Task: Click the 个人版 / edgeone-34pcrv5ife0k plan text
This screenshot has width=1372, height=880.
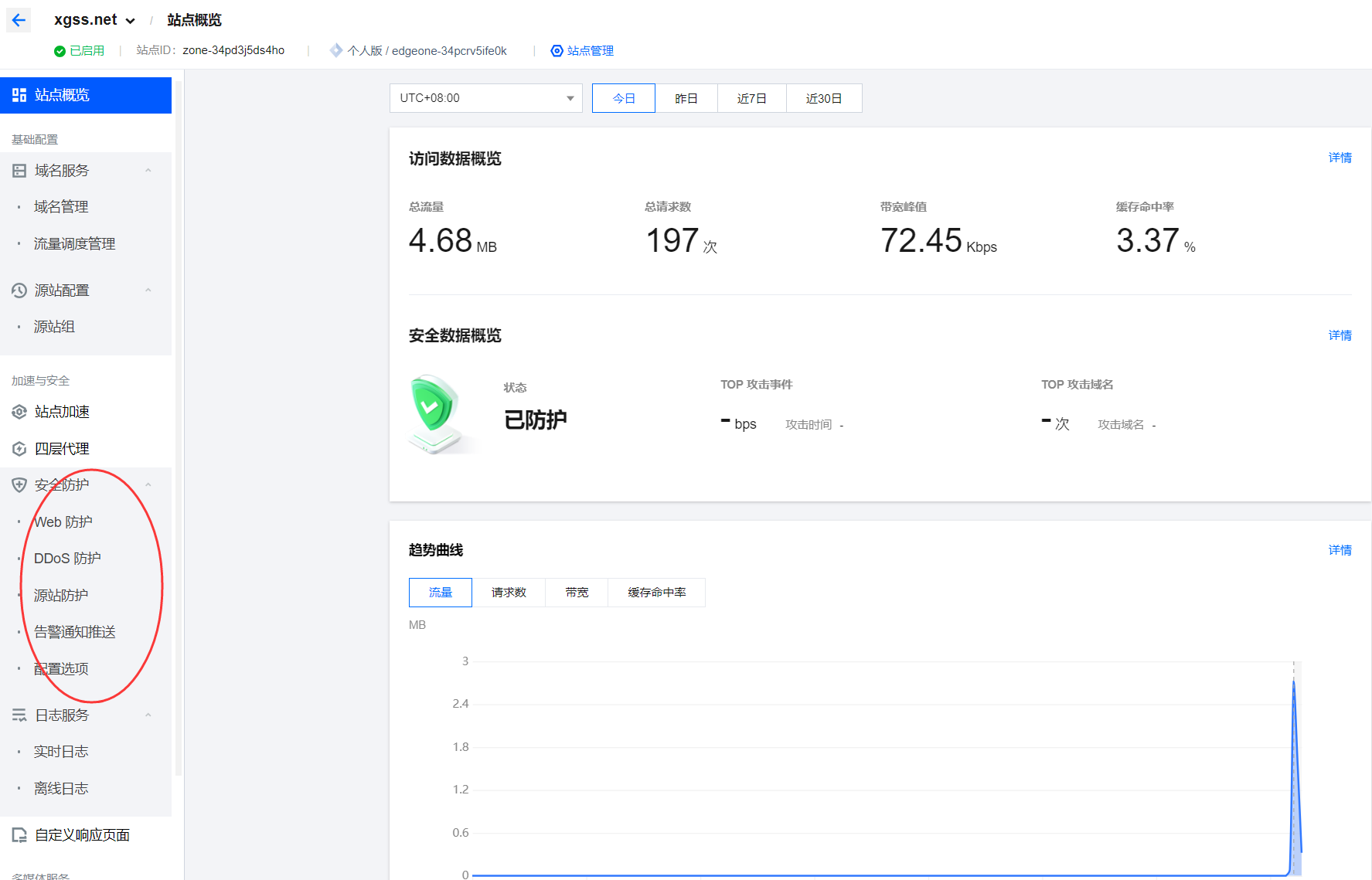Action: coord(427,51)
